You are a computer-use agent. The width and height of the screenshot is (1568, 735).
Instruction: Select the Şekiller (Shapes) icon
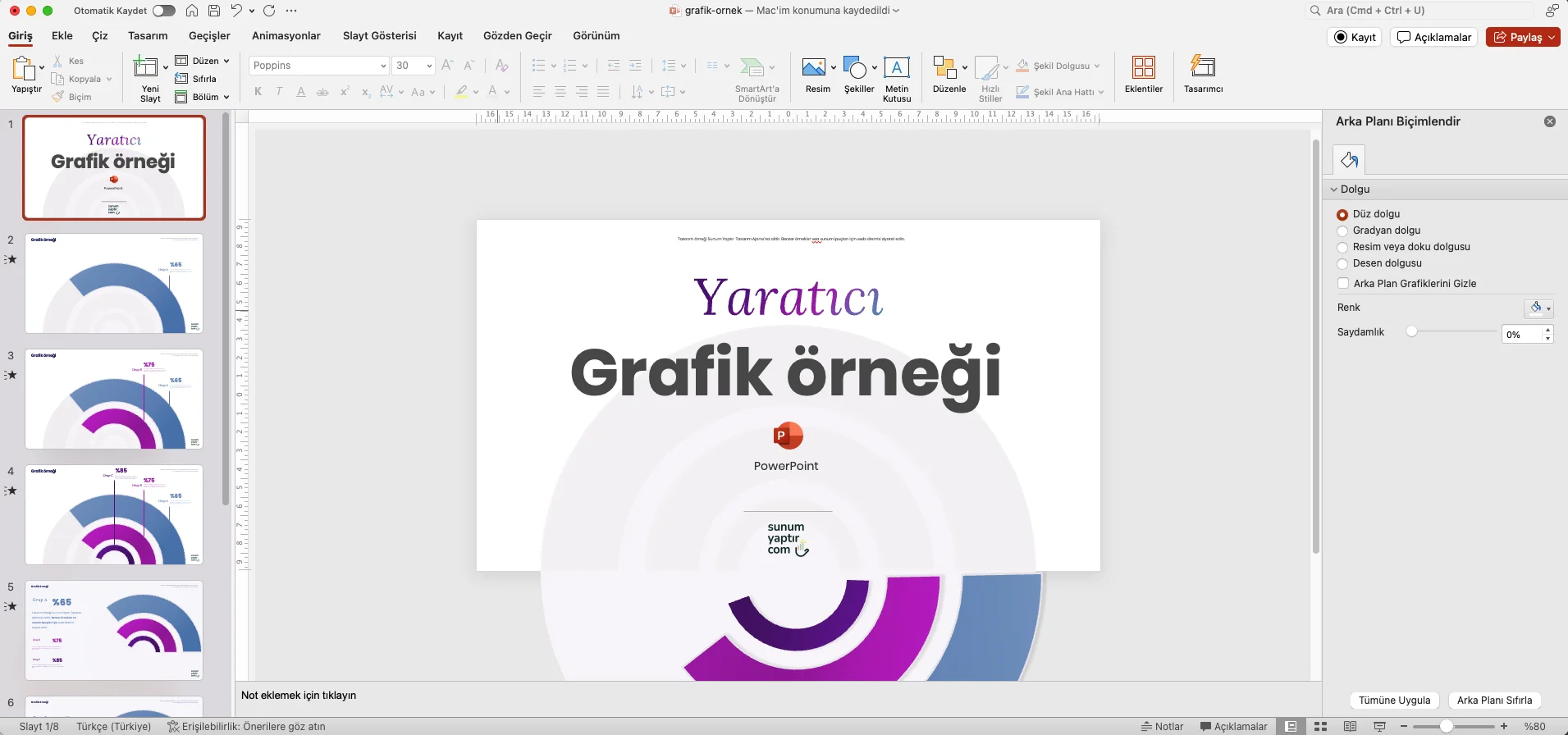pyautogui.click(x=855, y=67)
